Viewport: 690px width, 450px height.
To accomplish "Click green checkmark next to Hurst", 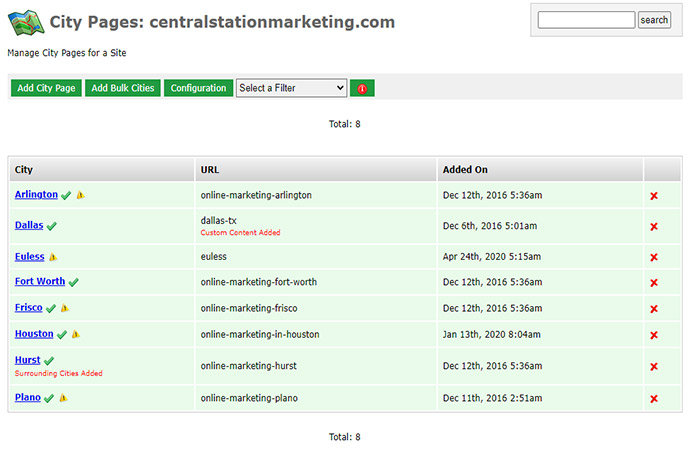I will point(49,361).
